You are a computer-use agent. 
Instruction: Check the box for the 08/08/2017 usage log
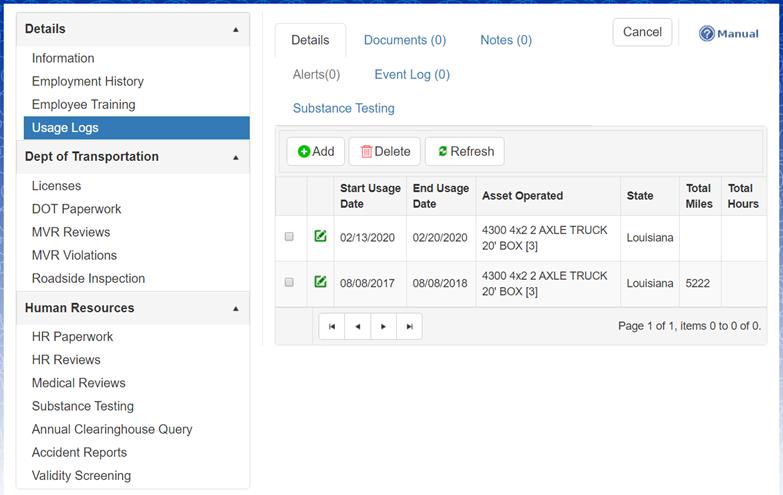pos(289,283)
